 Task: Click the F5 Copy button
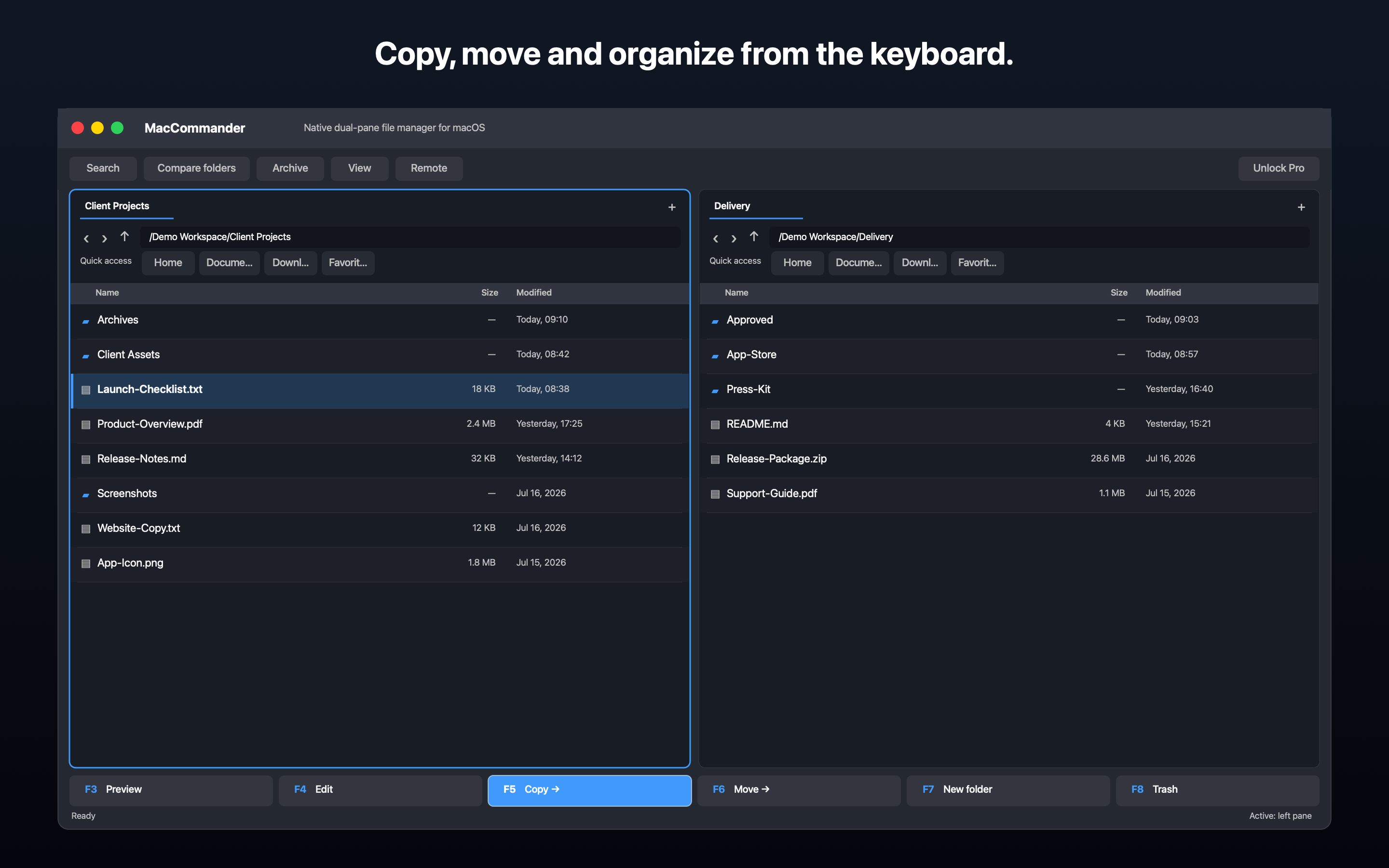point(589,790)
